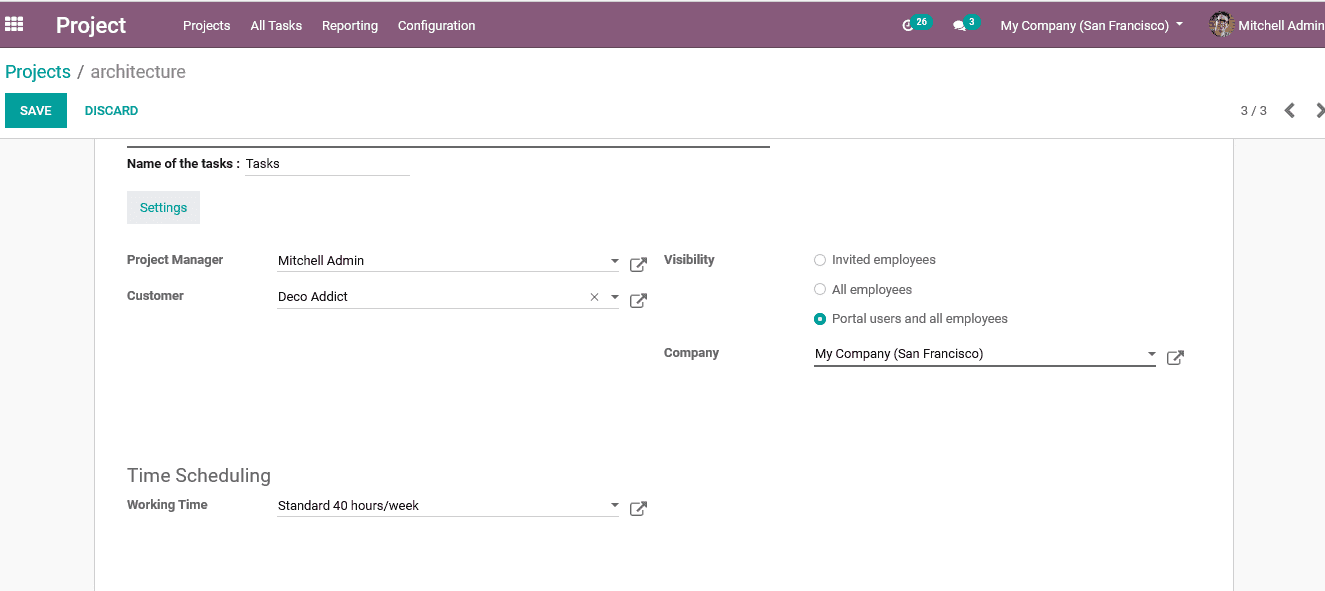Open the Projects menu
This screenshot has height=591, width=1325.
coord(207,25)
